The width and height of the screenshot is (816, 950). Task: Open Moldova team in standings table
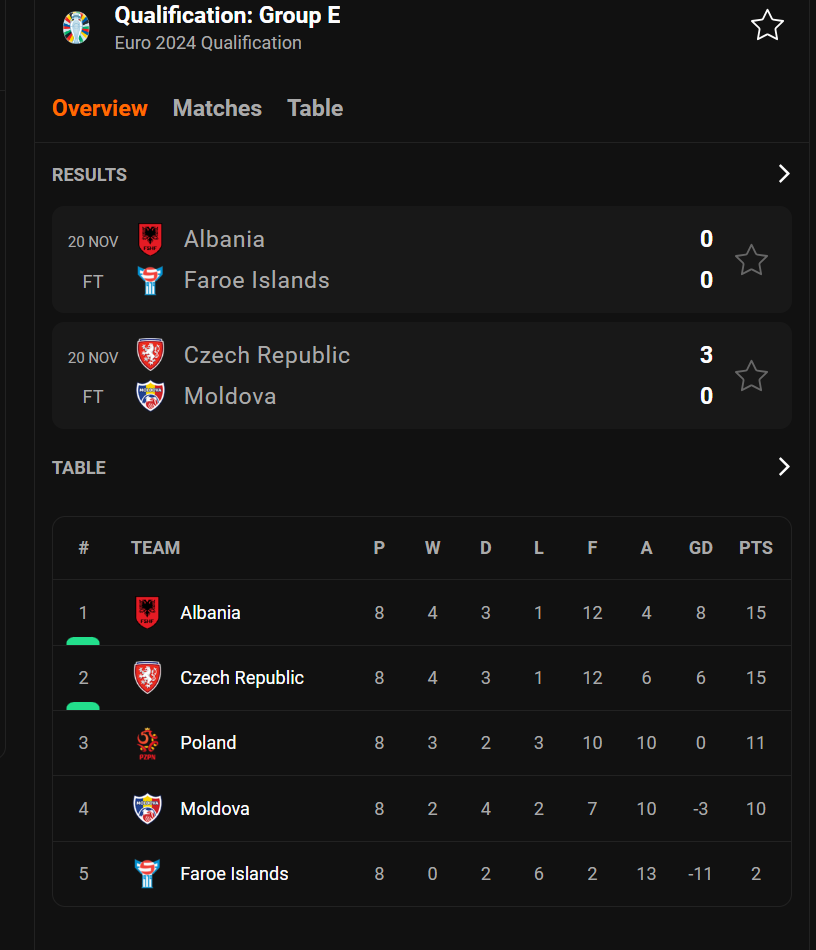click(214, 808)
